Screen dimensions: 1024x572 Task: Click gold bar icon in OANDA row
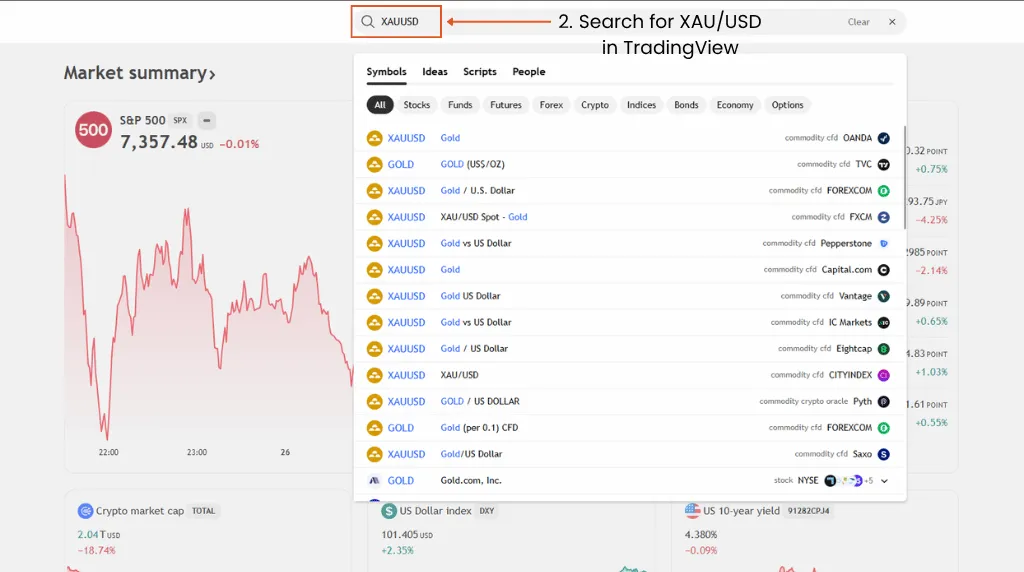[374, 138]
